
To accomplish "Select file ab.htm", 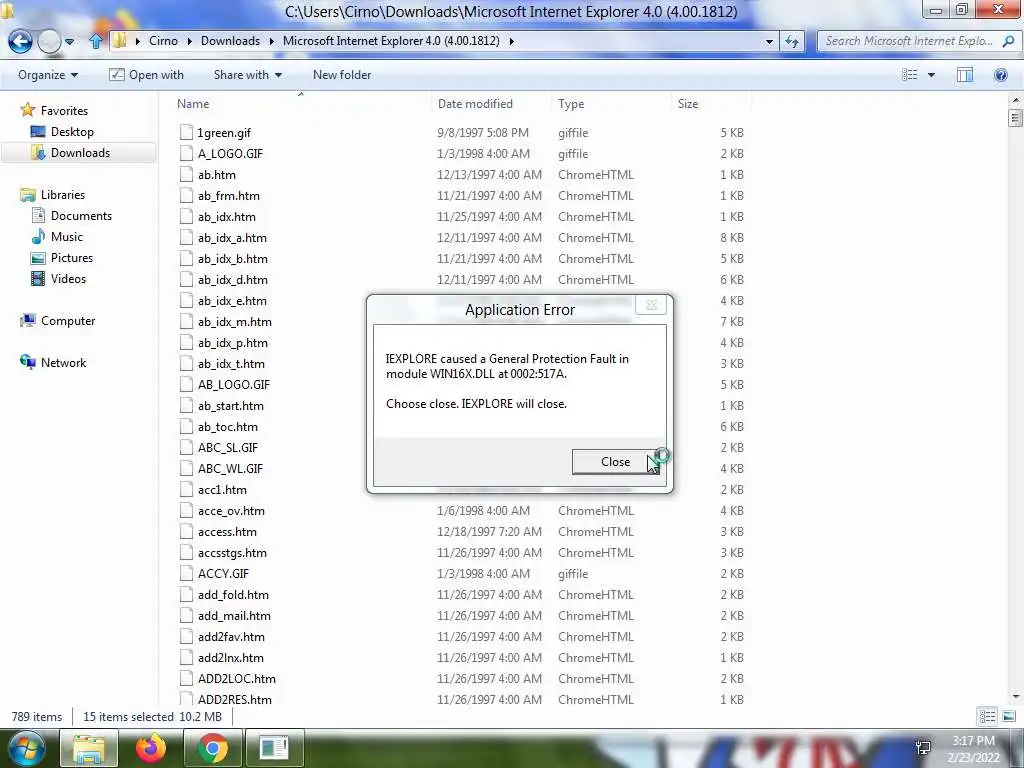I will [x=217, y=175].
